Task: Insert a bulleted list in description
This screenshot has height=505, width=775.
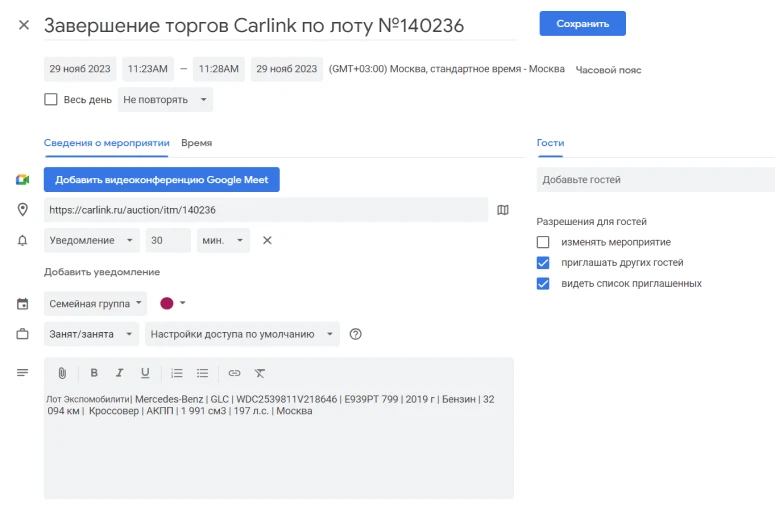Action: 202,373
